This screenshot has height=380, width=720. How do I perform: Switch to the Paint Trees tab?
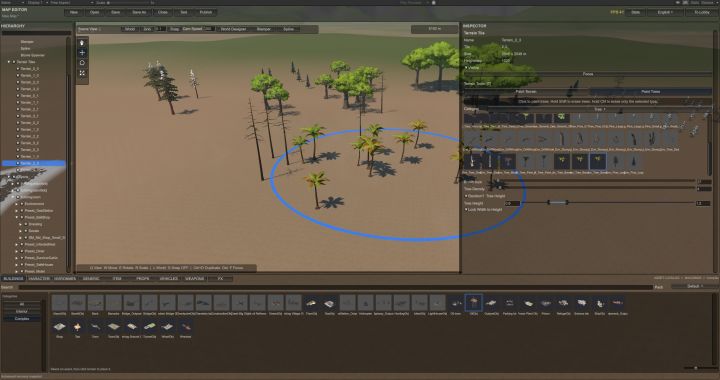[651, 91]
